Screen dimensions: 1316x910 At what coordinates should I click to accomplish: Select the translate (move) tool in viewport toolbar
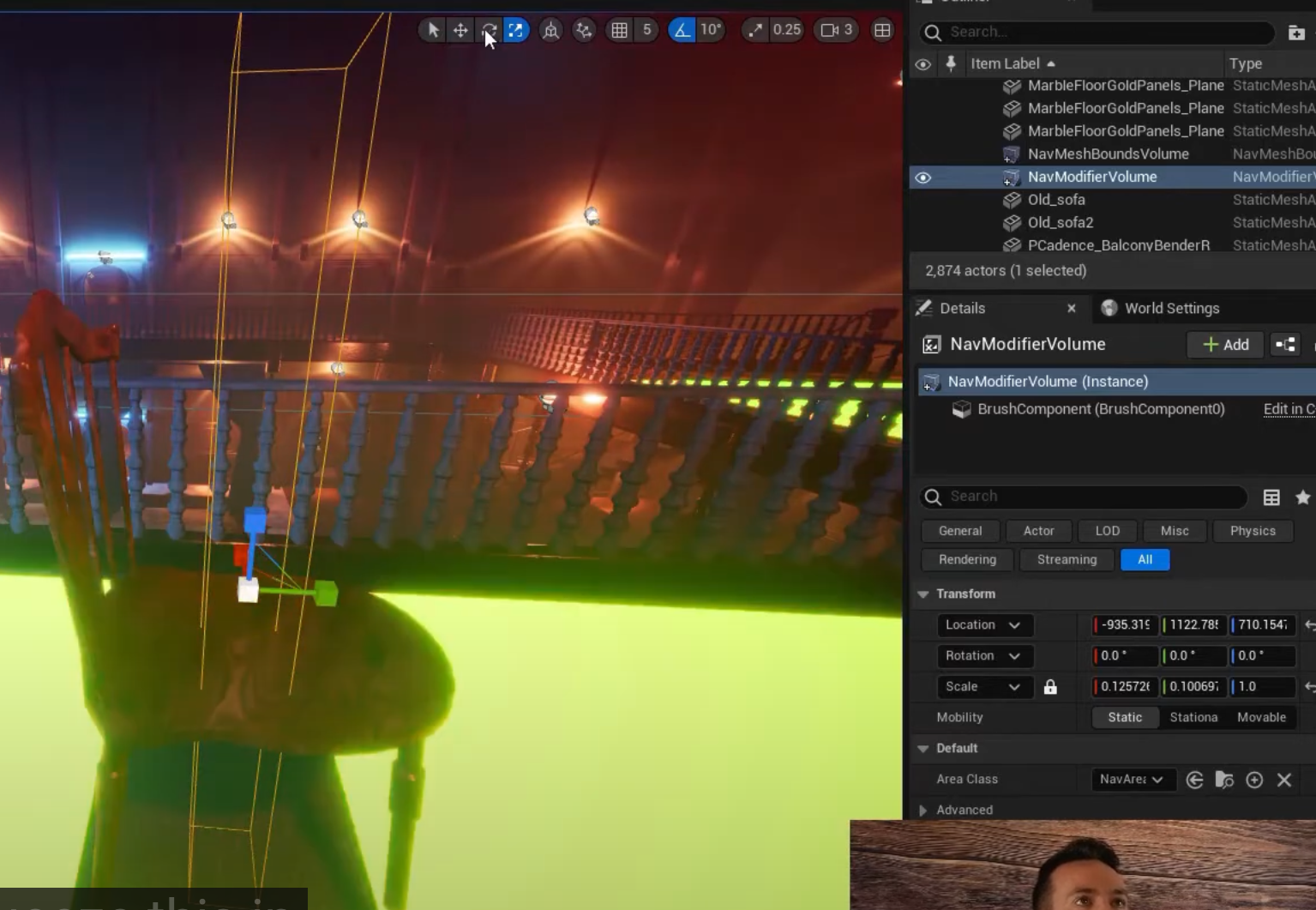(460, 30)
